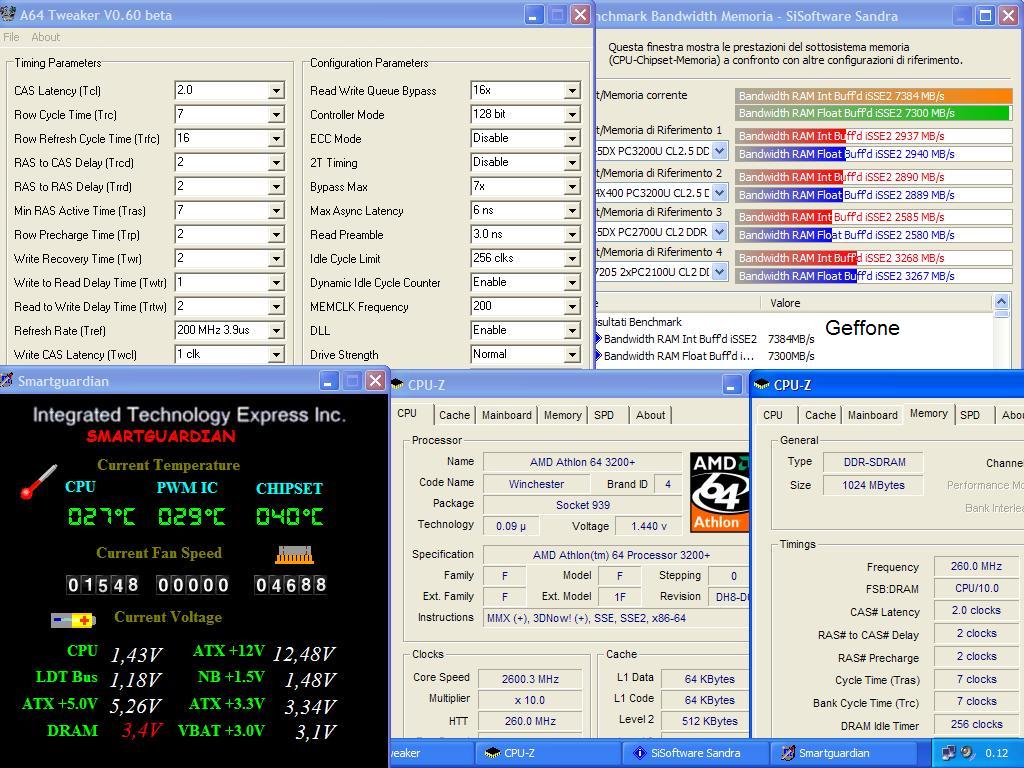
Task: Click the orange heatsink fan icon in Smartguardian
Action: 294,555
